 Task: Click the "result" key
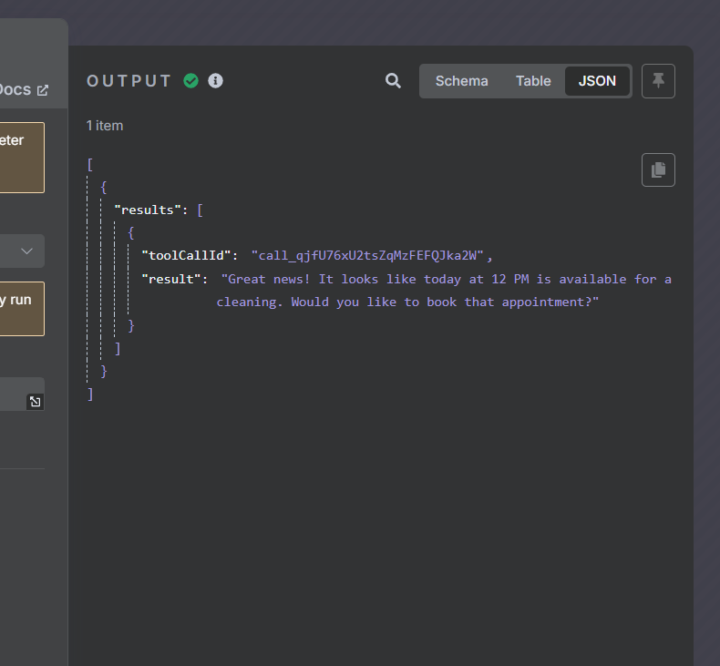click(171, 279)
